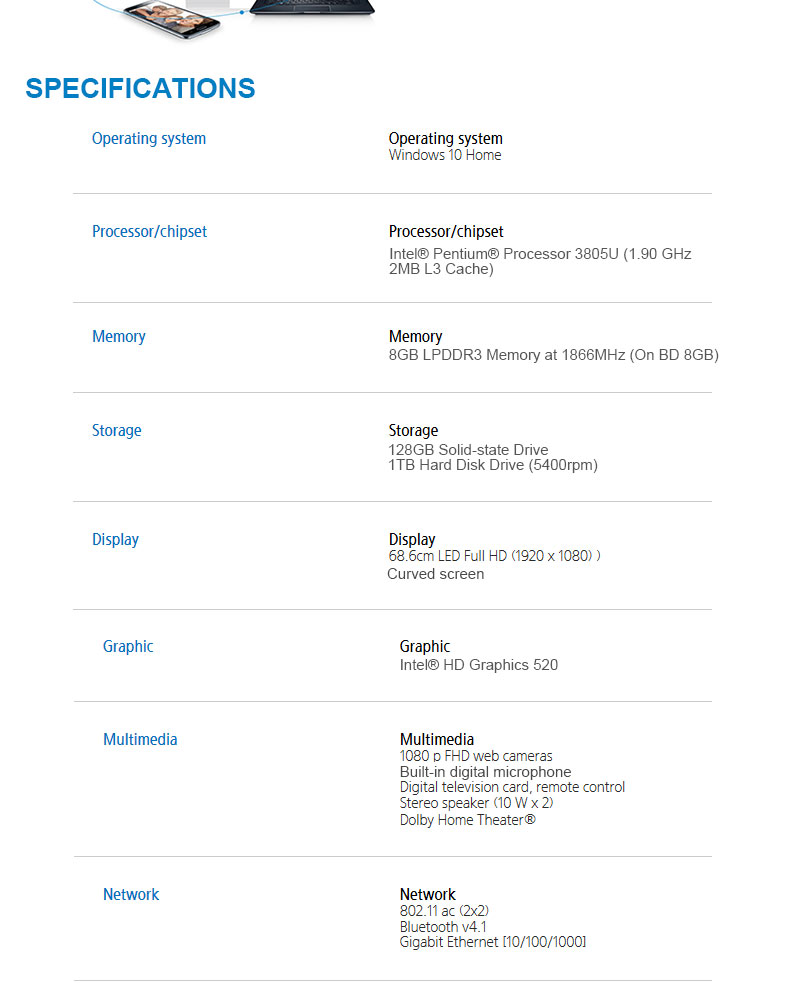This screenshot has height=1000, width=800.
Task: Select the blue Network label
Action: pyautogui.click(x=131, y=895)
